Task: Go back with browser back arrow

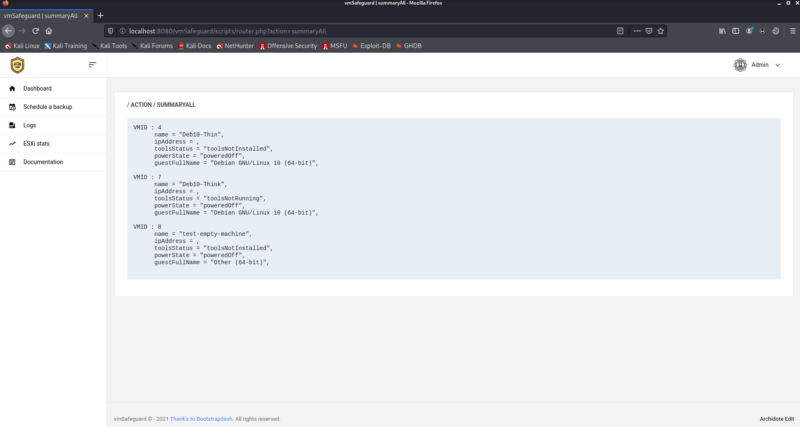Action: coord(8,31)
